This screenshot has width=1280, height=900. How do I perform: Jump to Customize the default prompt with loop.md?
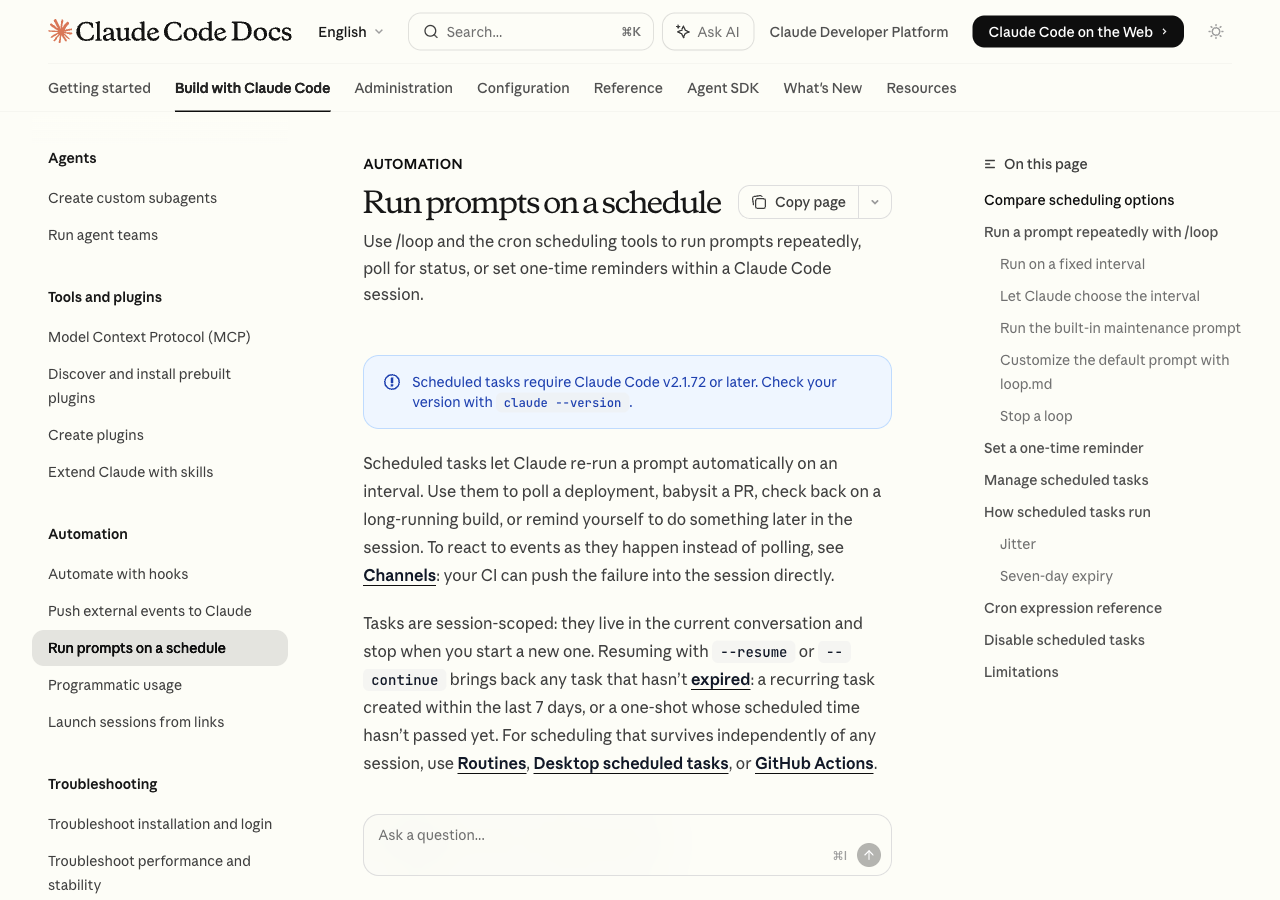[1115, 372]
